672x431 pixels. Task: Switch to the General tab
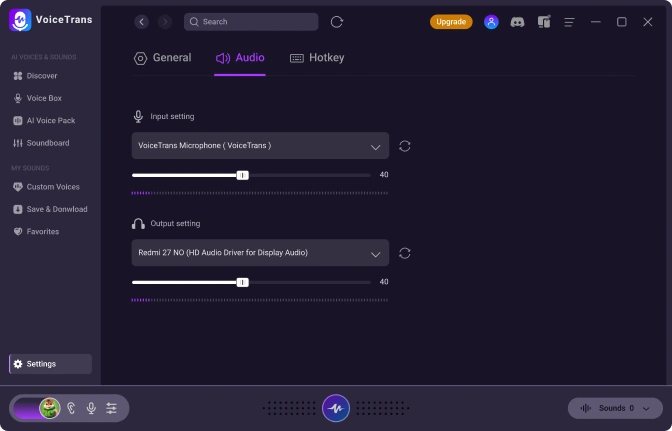[163, 58]
